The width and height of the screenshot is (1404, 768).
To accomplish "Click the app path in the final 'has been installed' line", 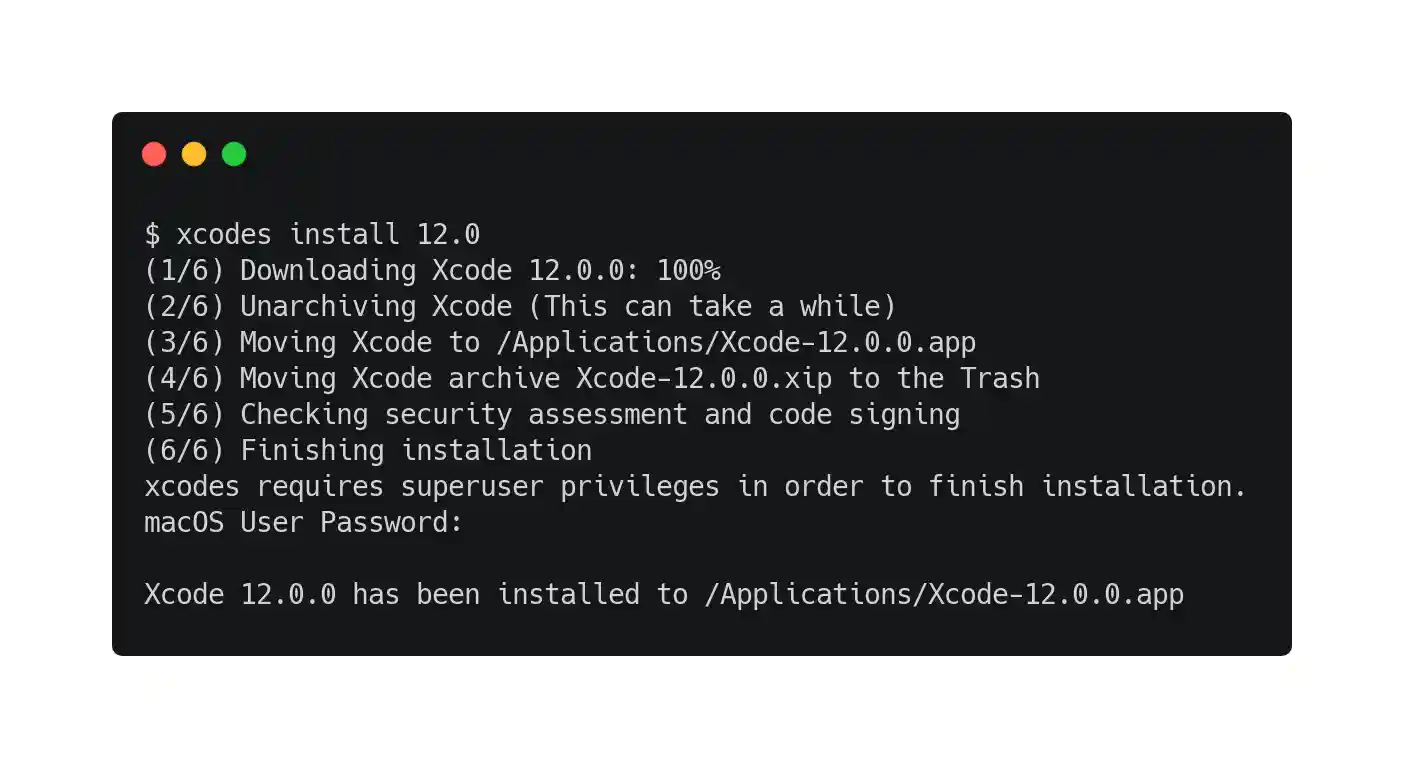I will pyautogui.click(x=944, y=595).
